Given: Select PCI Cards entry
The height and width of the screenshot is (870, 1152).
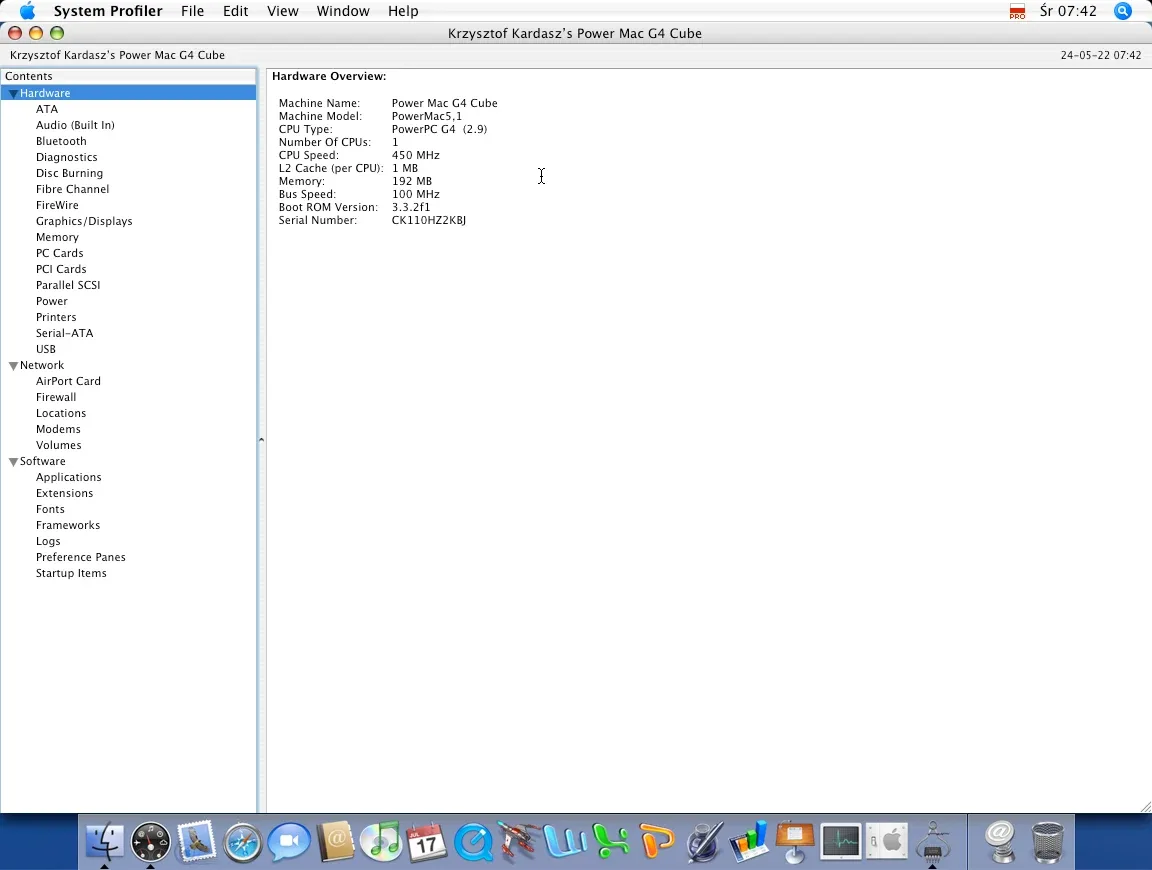Looking at the screenshot, I should (61, 269).
